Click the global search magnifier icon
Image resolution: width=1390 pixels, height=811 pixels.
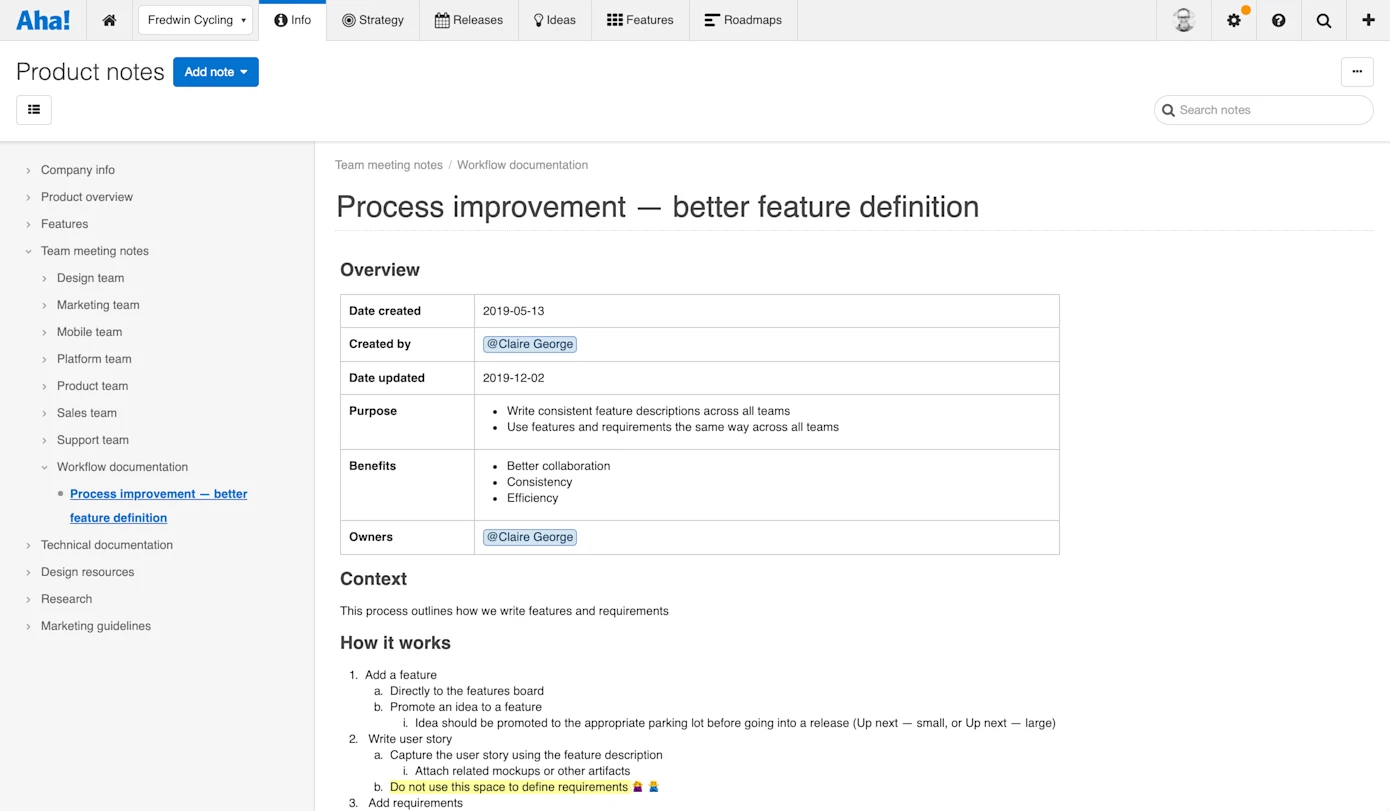pos(1323,20)
